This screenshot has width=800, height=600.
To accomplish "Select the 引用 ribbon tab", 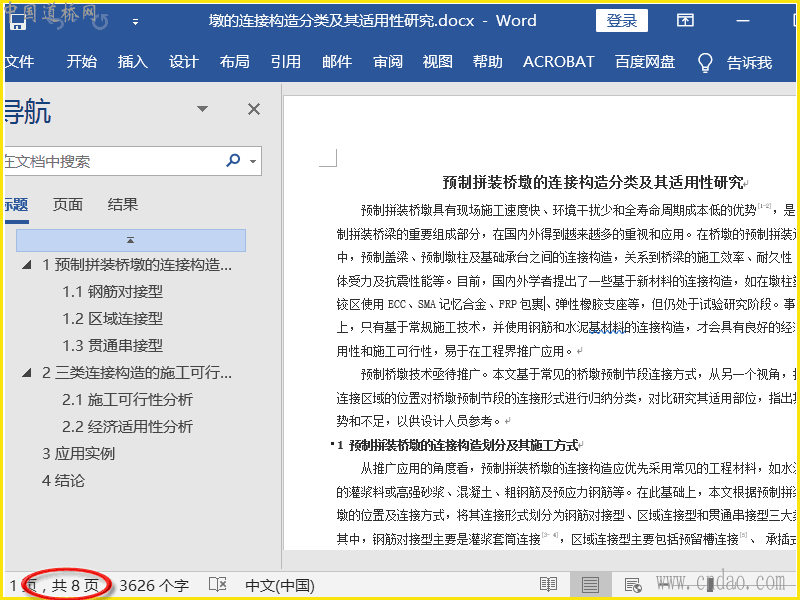I will click(286, 62).
